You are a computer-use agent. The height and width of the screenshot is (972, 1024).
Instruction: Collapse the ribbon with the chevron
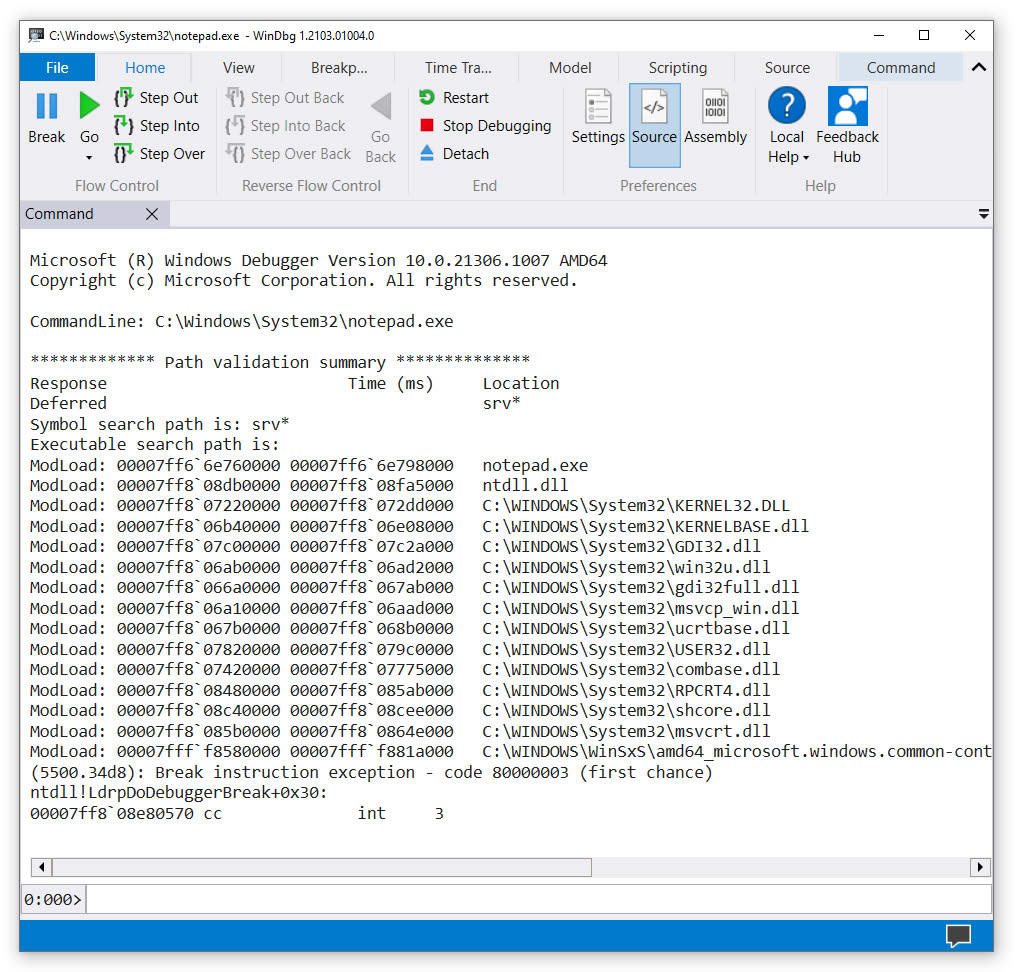pyautogui.click(x=978, y=68)
